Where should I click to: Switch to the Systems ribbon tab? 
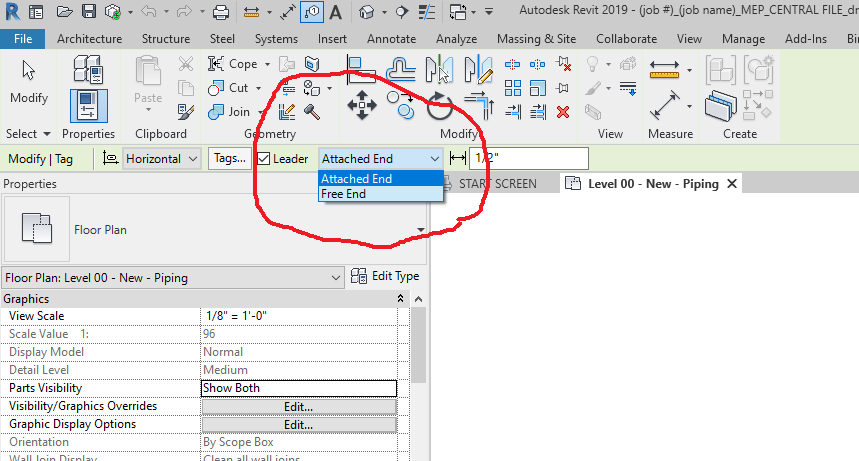coord(276,39)
